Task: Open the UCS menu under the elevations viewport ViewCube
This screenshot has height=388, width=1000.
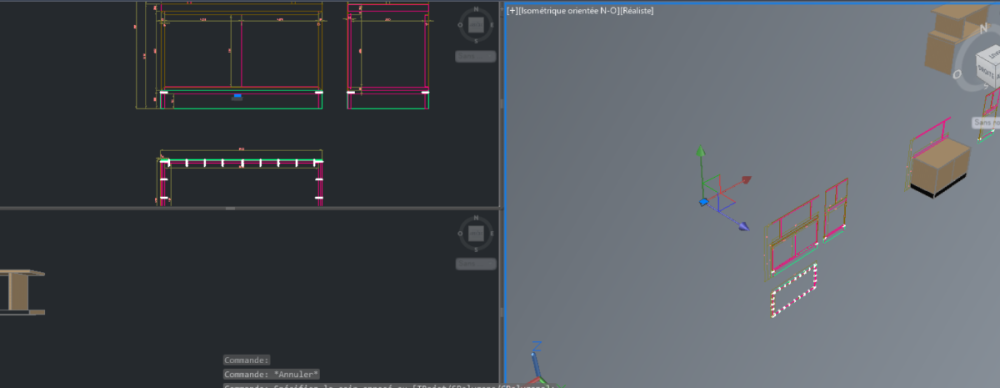Action: [x=475, y=56]
